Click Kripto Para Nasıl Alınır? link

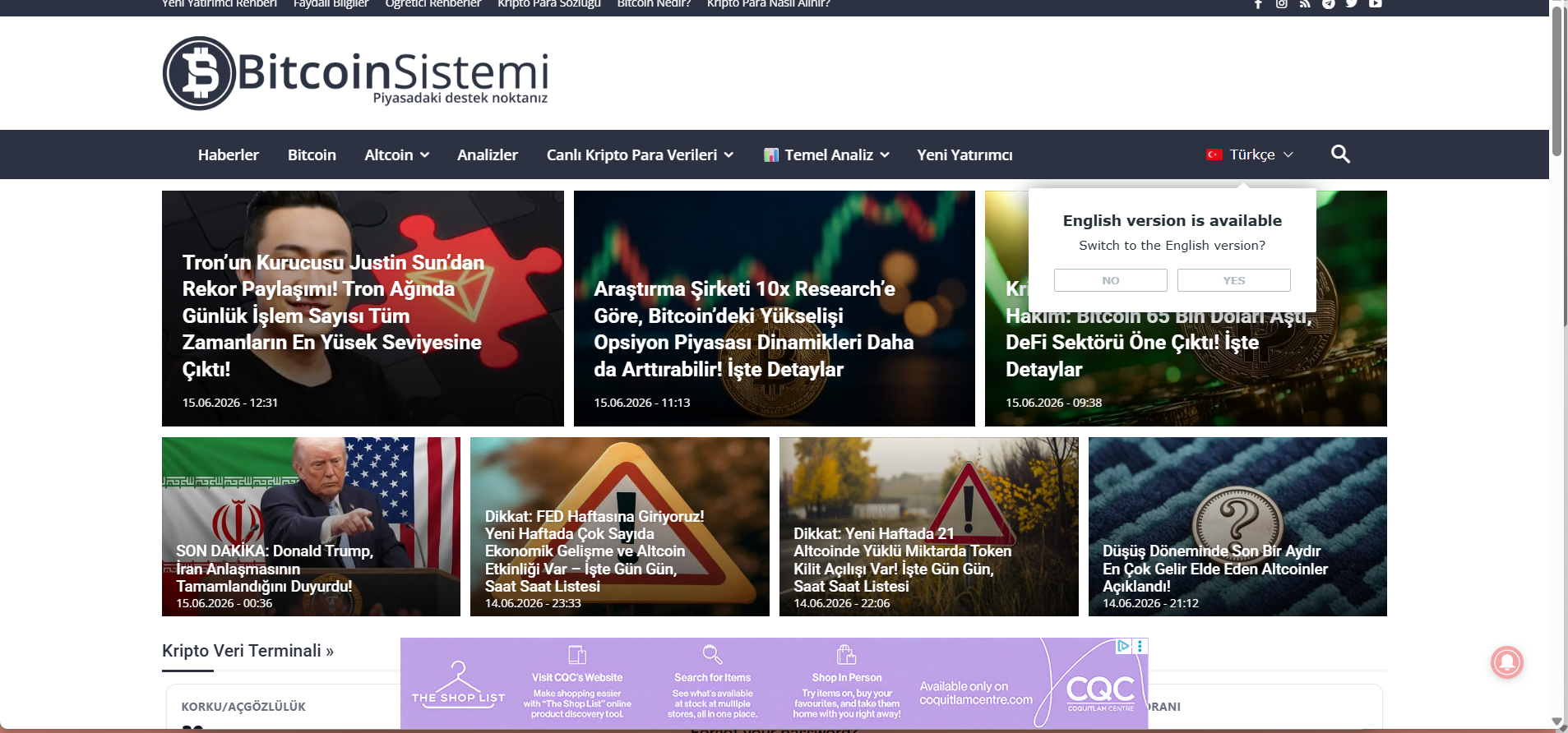tap(769, 4)
